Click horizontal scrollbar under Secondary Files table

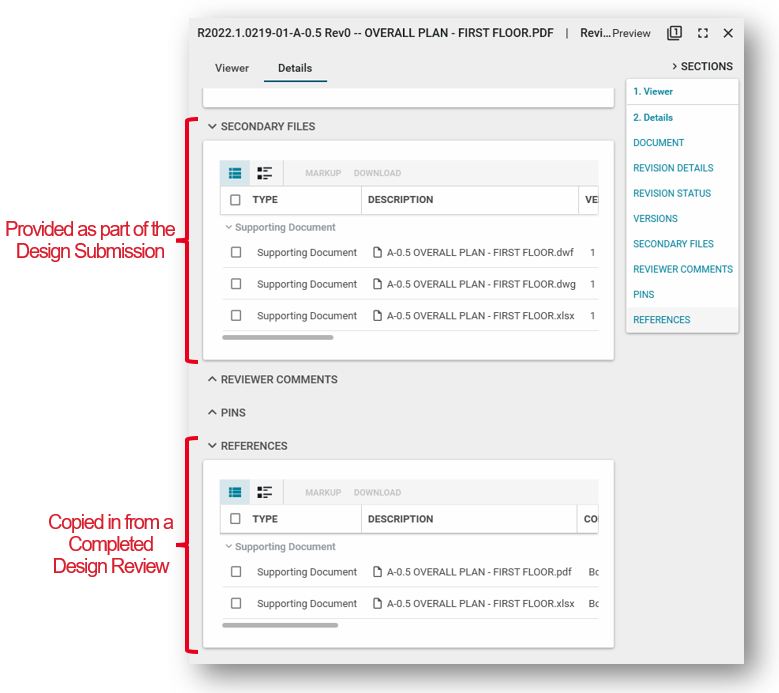point(278,337)
